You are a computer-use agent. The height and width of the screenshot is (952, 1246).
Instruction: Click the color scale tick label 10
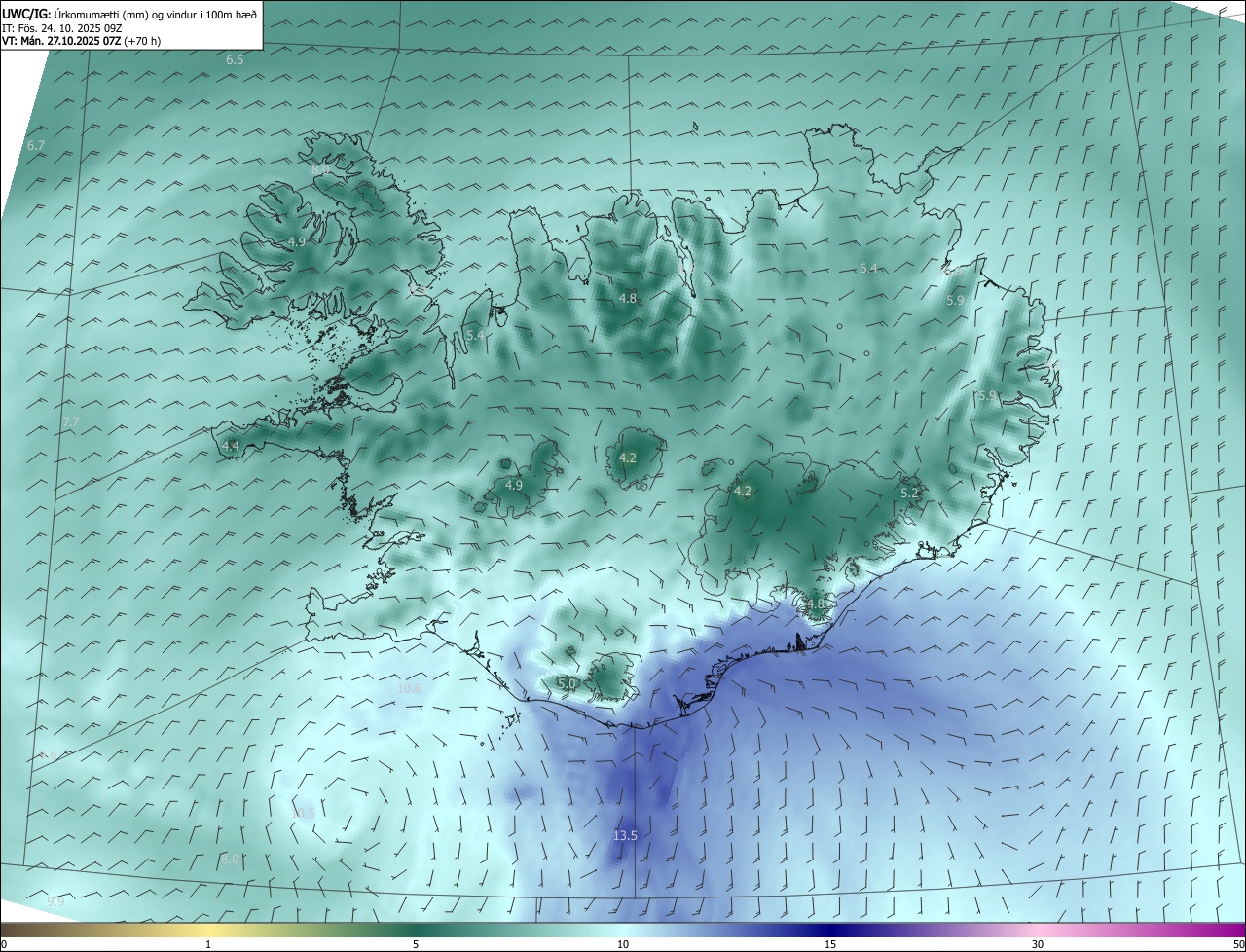tap(623, 944)
